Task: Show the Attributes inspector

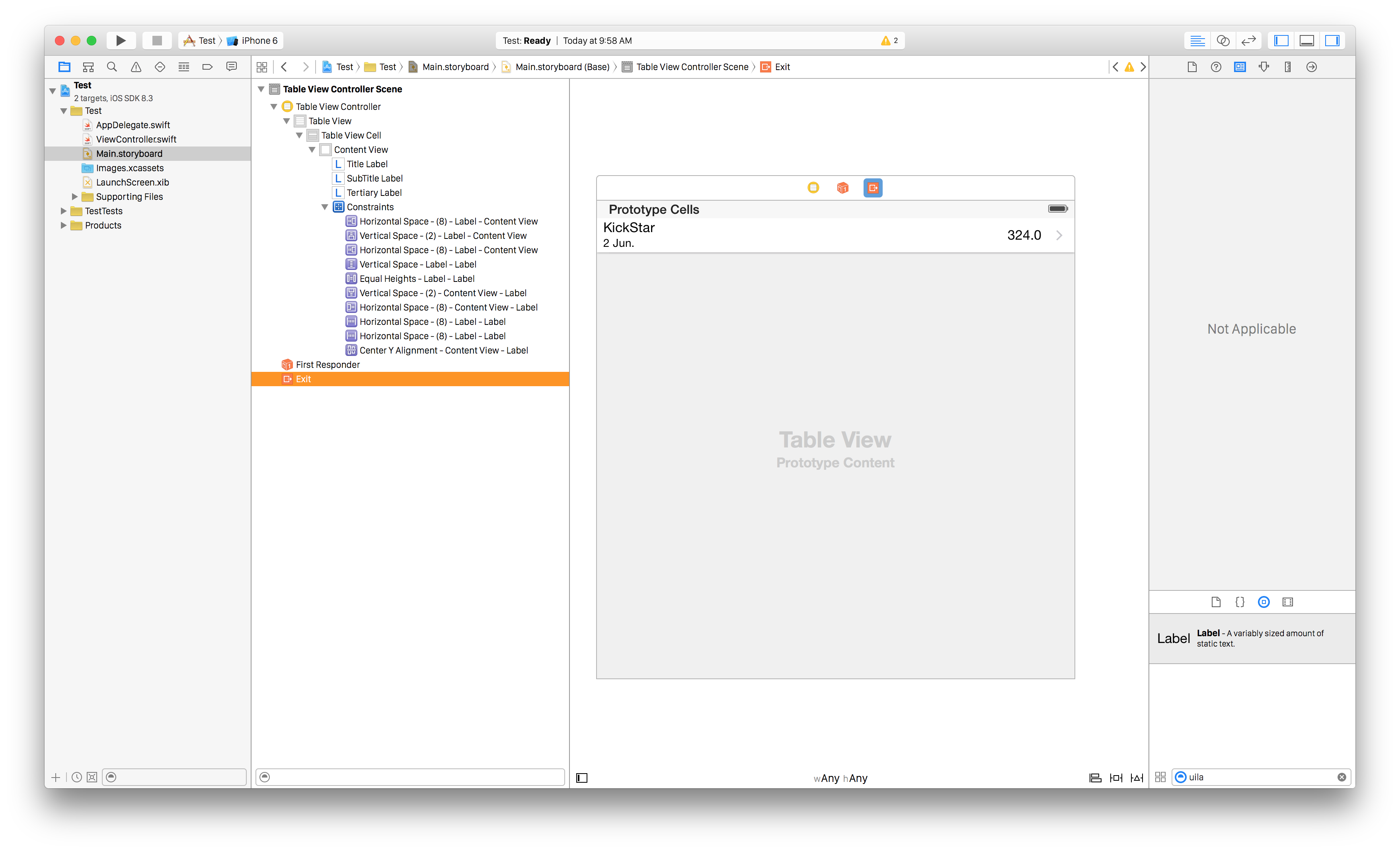Action: (x=1264, y=66)
